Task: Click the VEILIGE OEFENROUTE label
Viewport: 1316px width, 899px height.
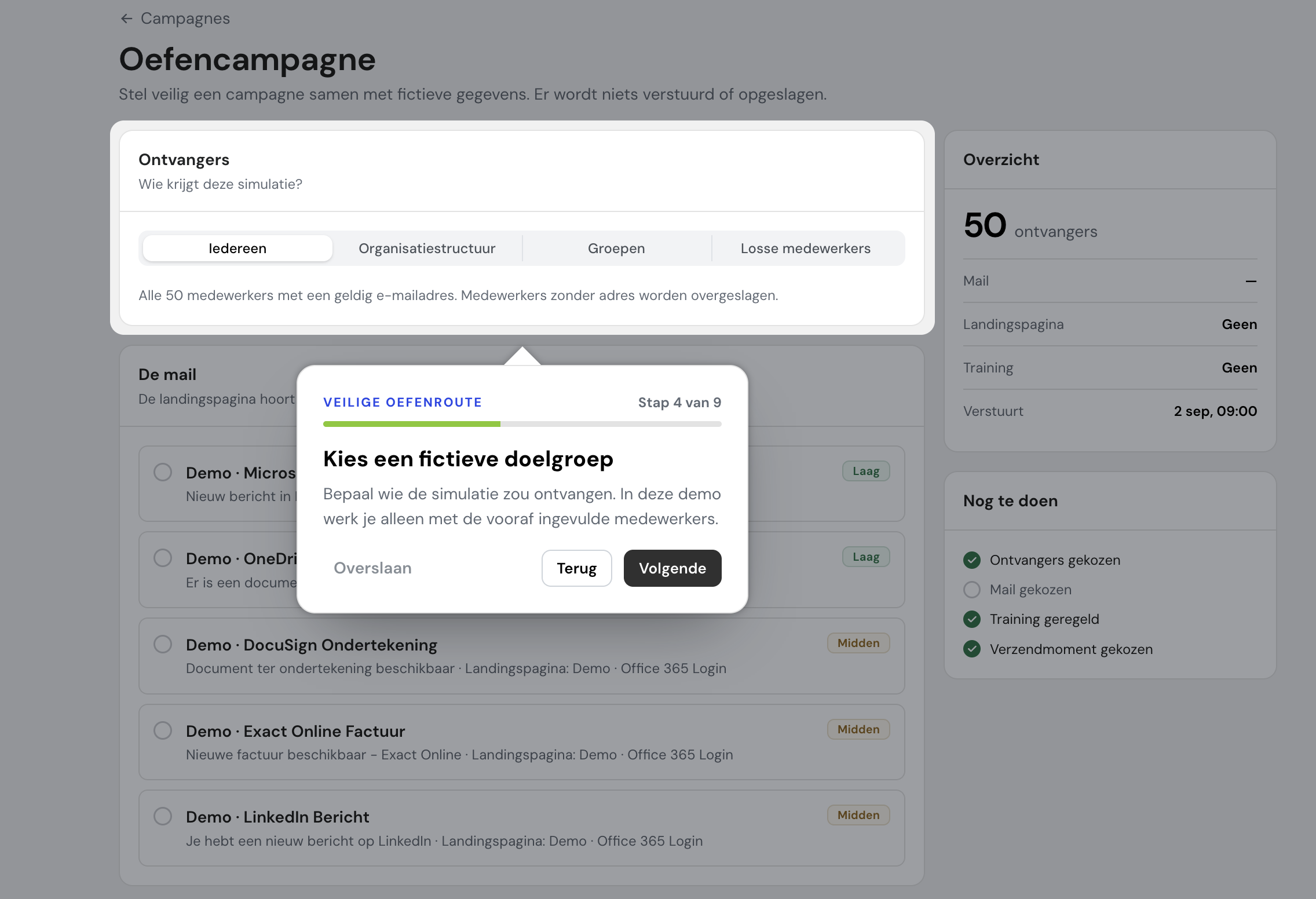Action: coord(403,403)
